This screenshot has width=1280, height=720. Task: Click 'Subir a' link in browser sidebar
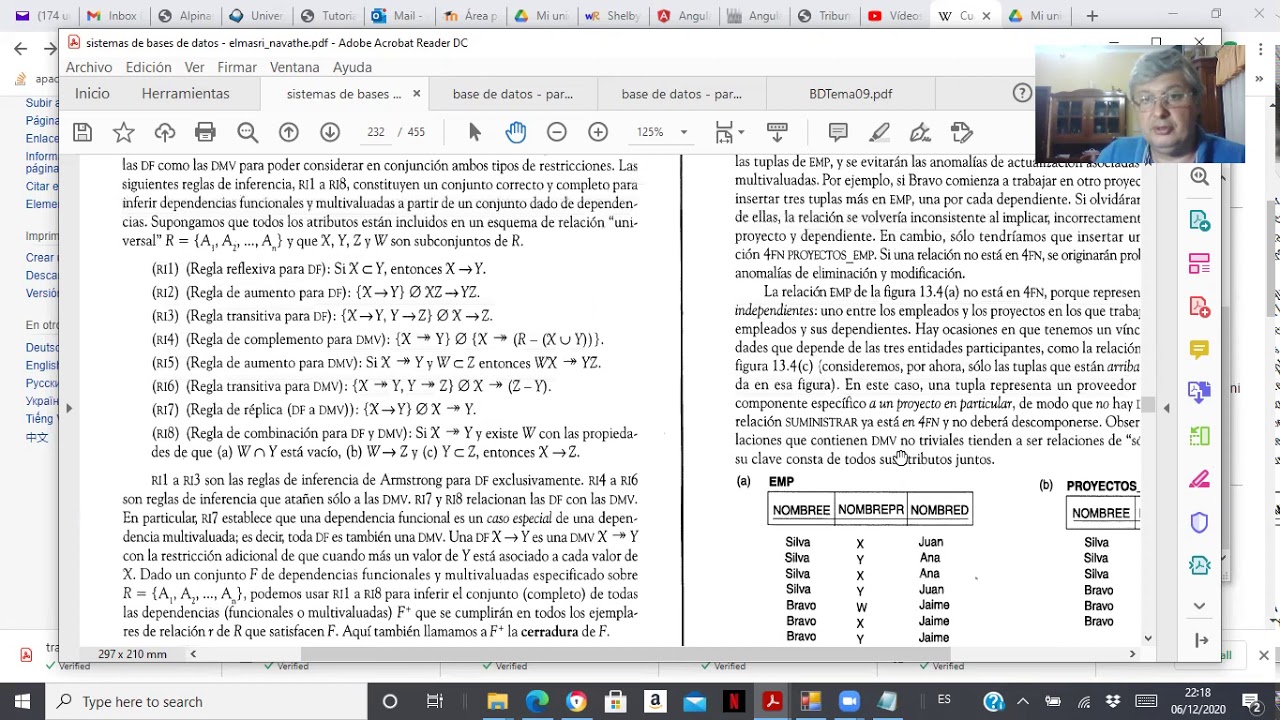(x=42, y=103)
